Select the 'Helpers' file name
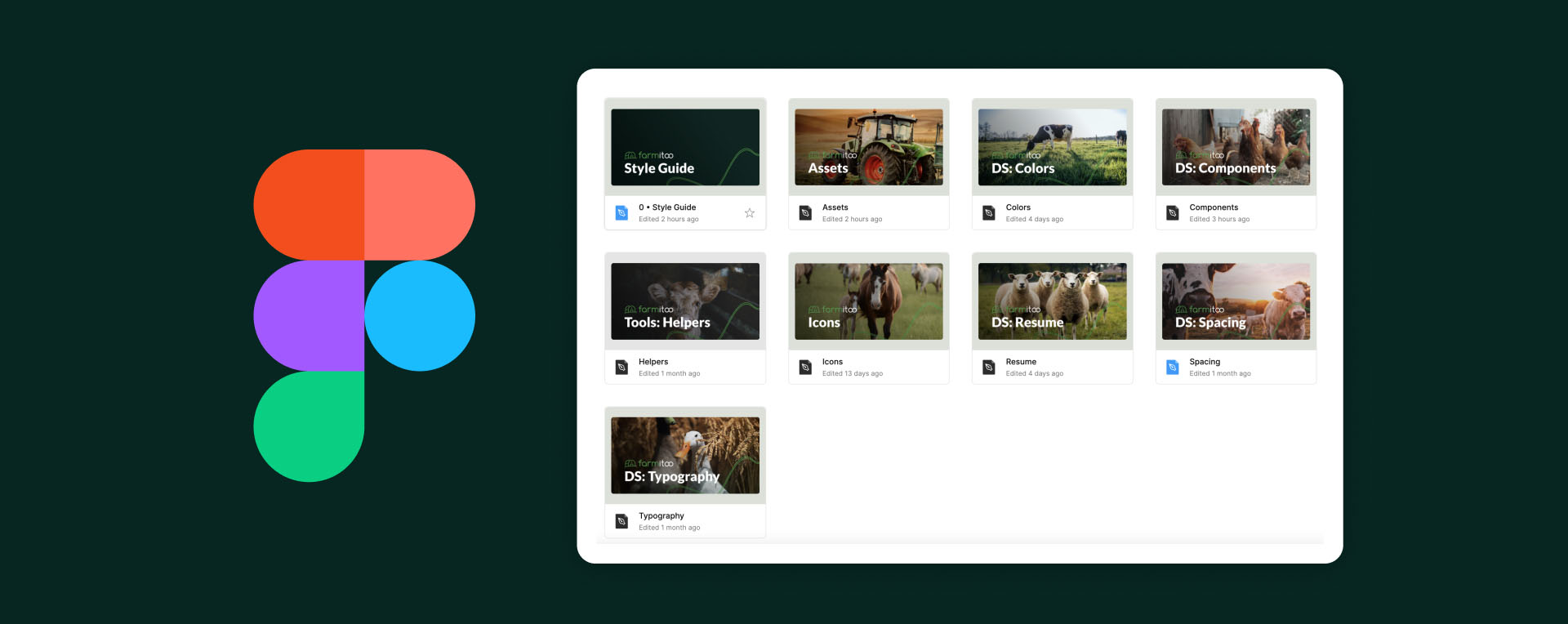Image resolution: width=1568 pixels, height=624 pixels. pyautogui.click(x=653, y=362)
